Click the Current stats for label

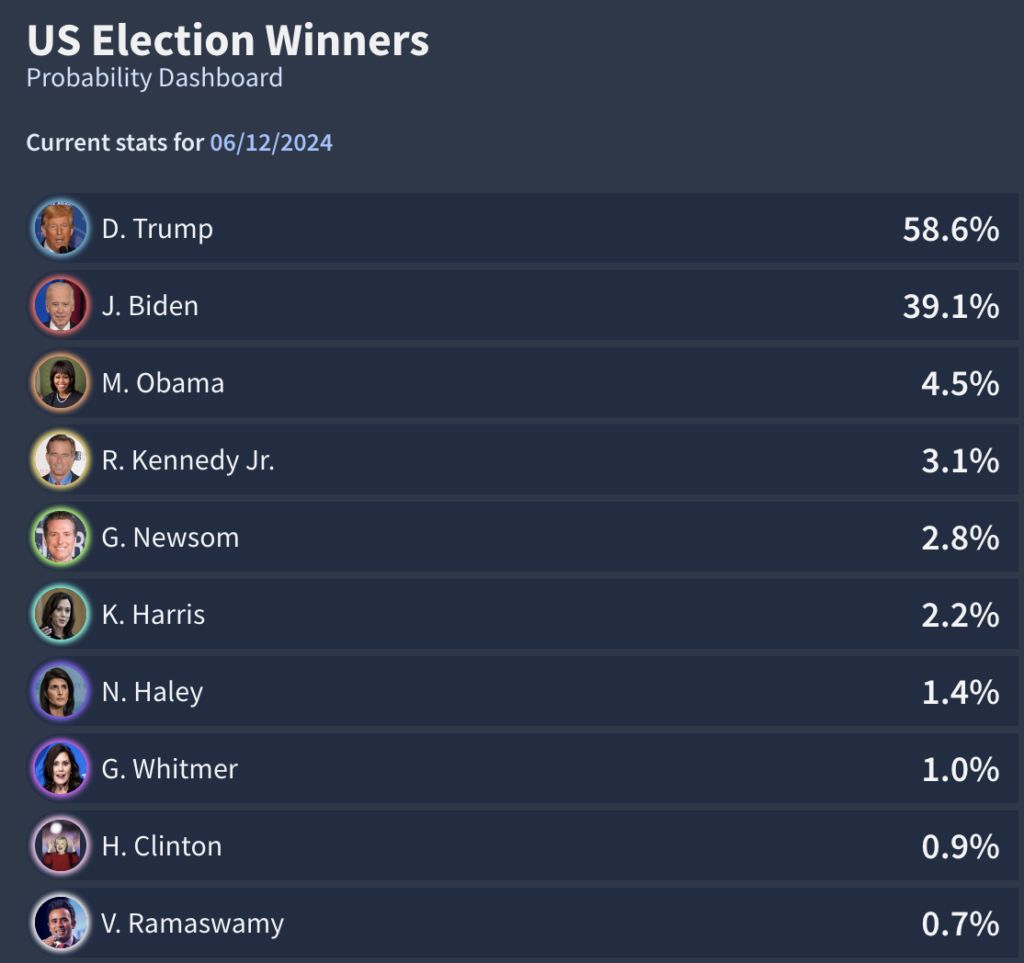[x=113, y=143]
